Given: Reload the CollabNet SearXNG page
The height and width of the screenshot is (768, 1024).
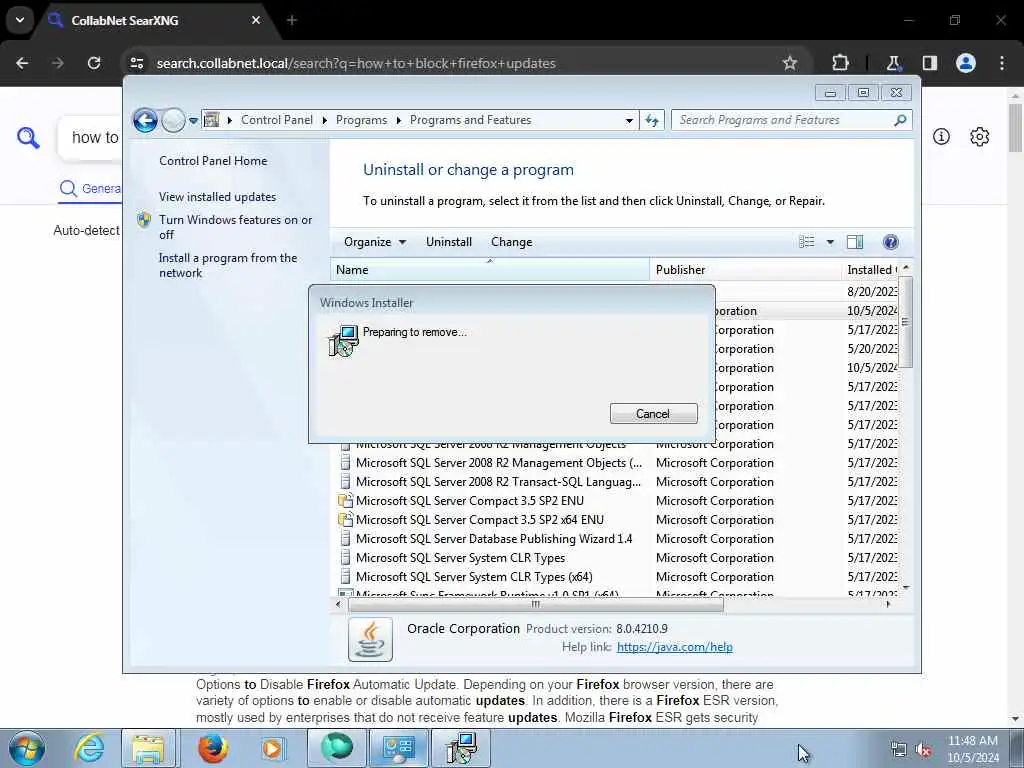Looking at the screenshot, I should click(x=94, y=63).
